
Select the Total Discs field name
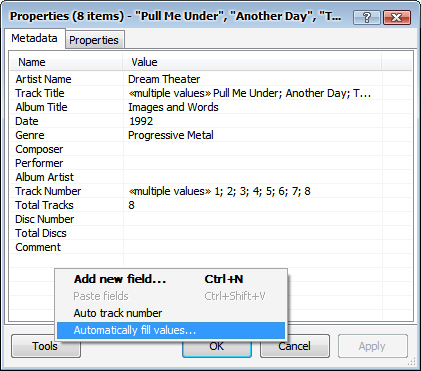point(41,233)
